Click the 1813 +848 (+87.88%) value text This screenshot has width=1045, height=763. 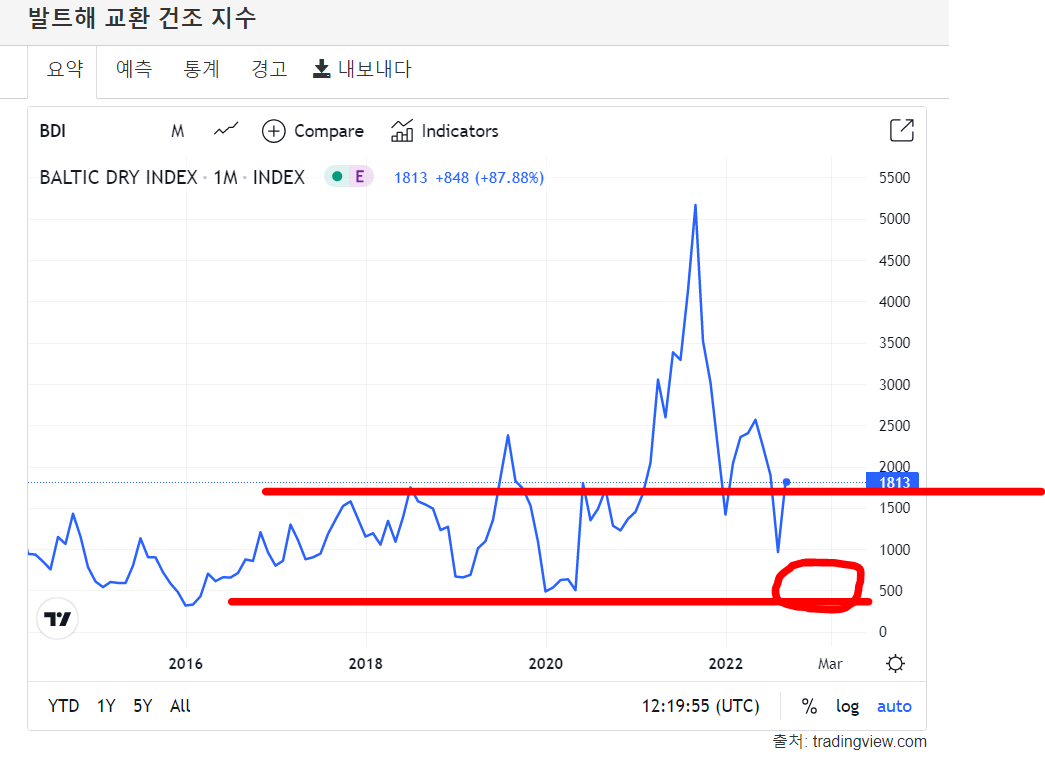click(469, 178)
